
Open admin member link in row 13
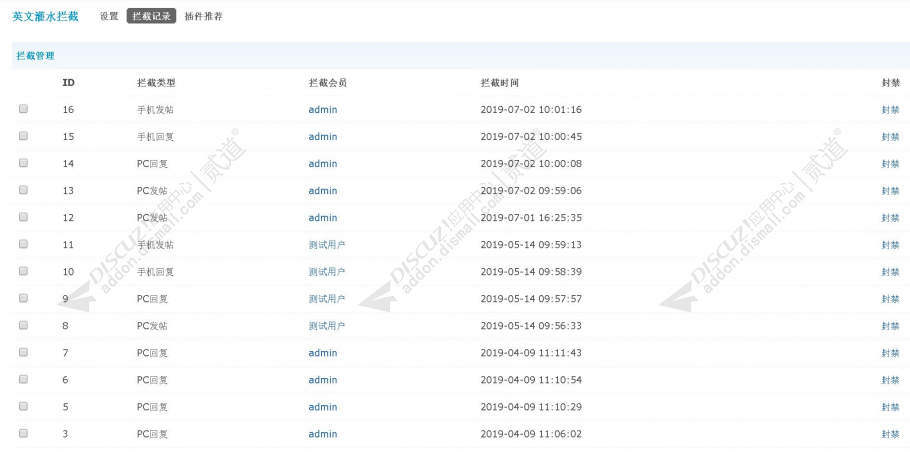click(x=323, y=191)
